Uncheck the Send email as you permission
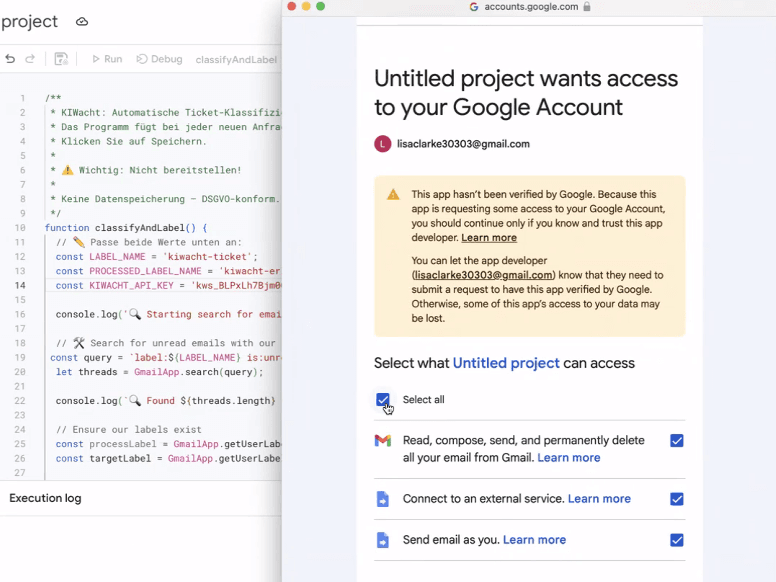This screenshot has width=776, height=582. [x=677, y=540]
